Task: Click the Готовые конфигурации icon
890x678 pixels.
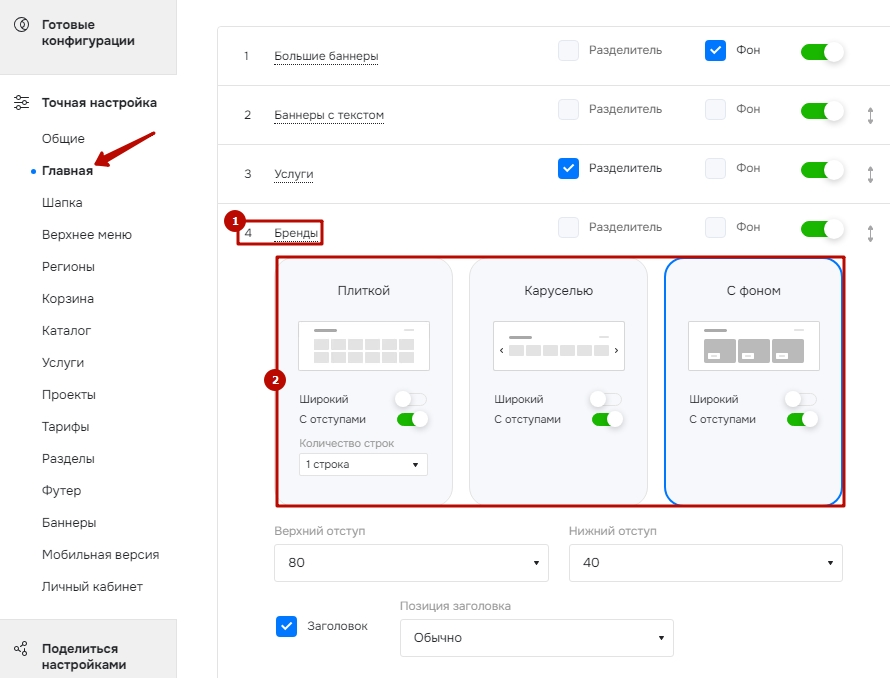Action: (22, 25)
